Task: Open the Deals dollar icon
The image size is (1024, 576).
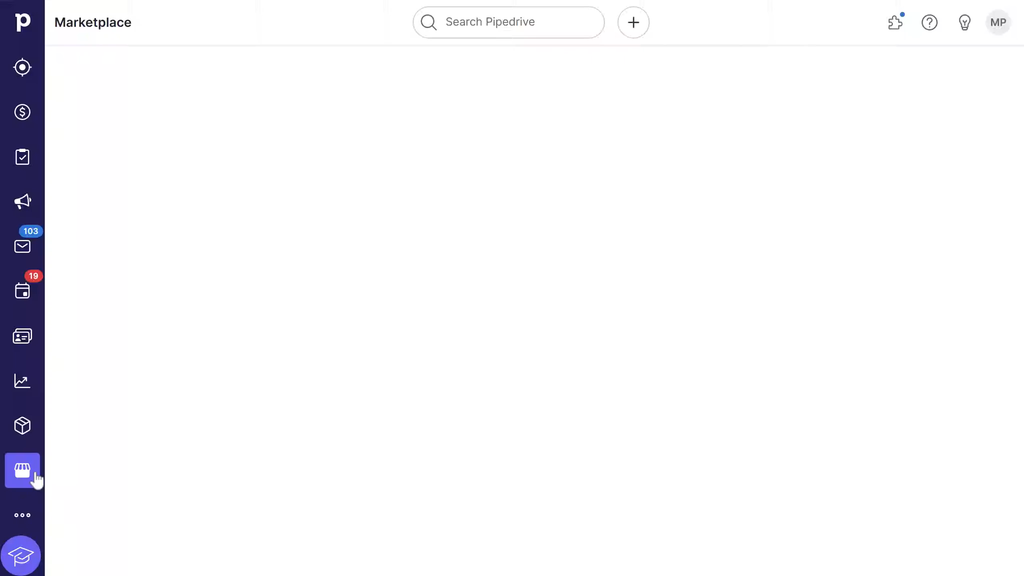Action: [x=22, y=112]
